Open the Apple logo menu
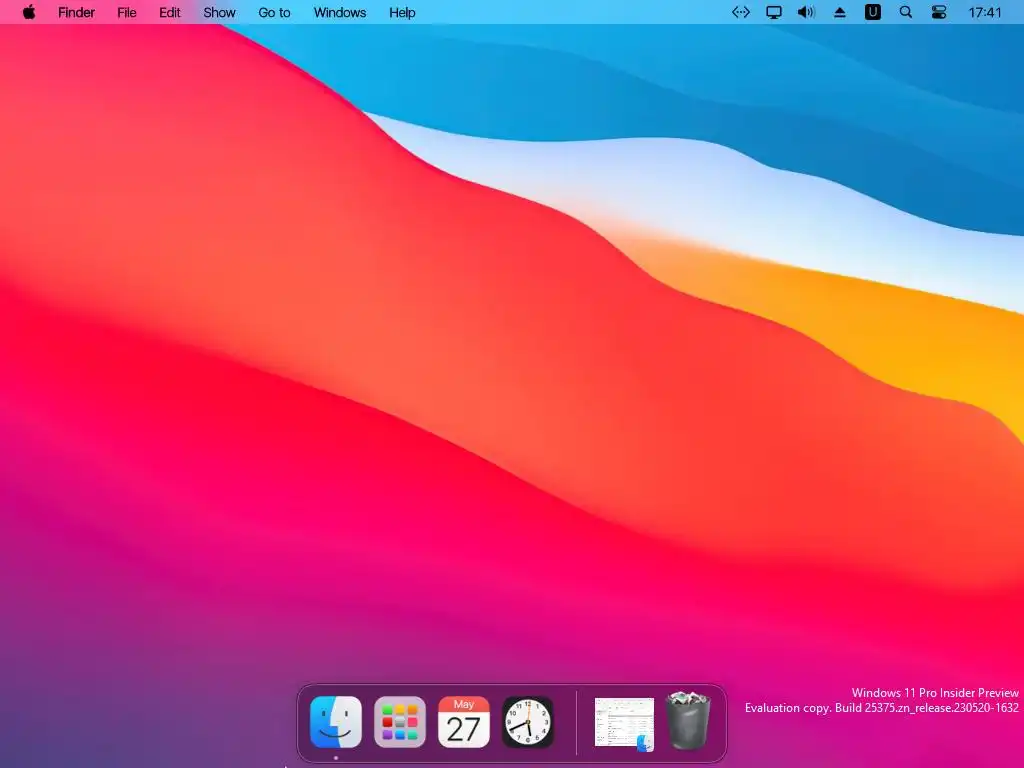The height and width of the screenshot is (768, 1024). [x=29, y=12]
